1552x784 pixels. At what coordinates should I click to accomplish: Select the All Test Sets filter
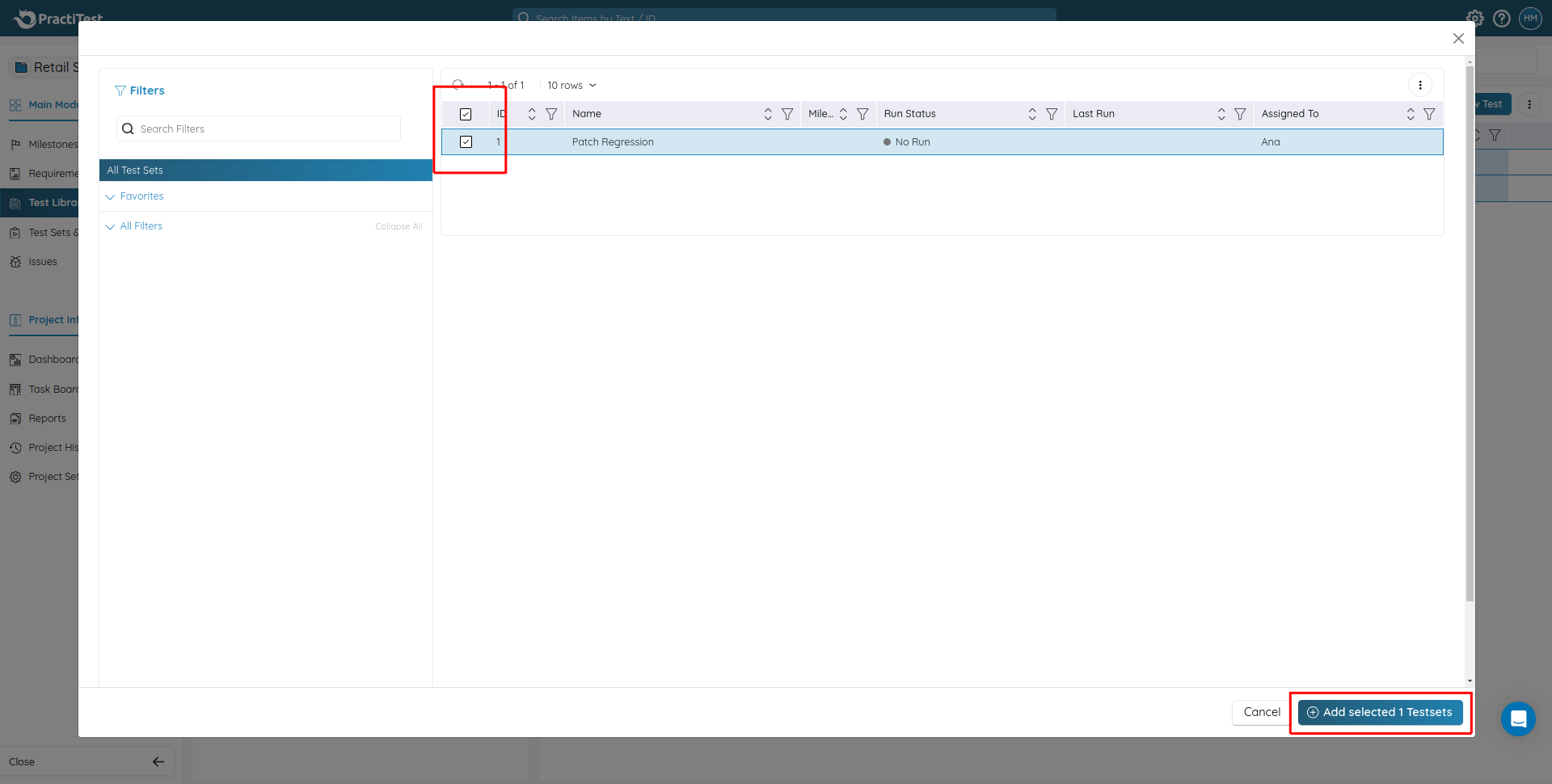click(265, 171)
